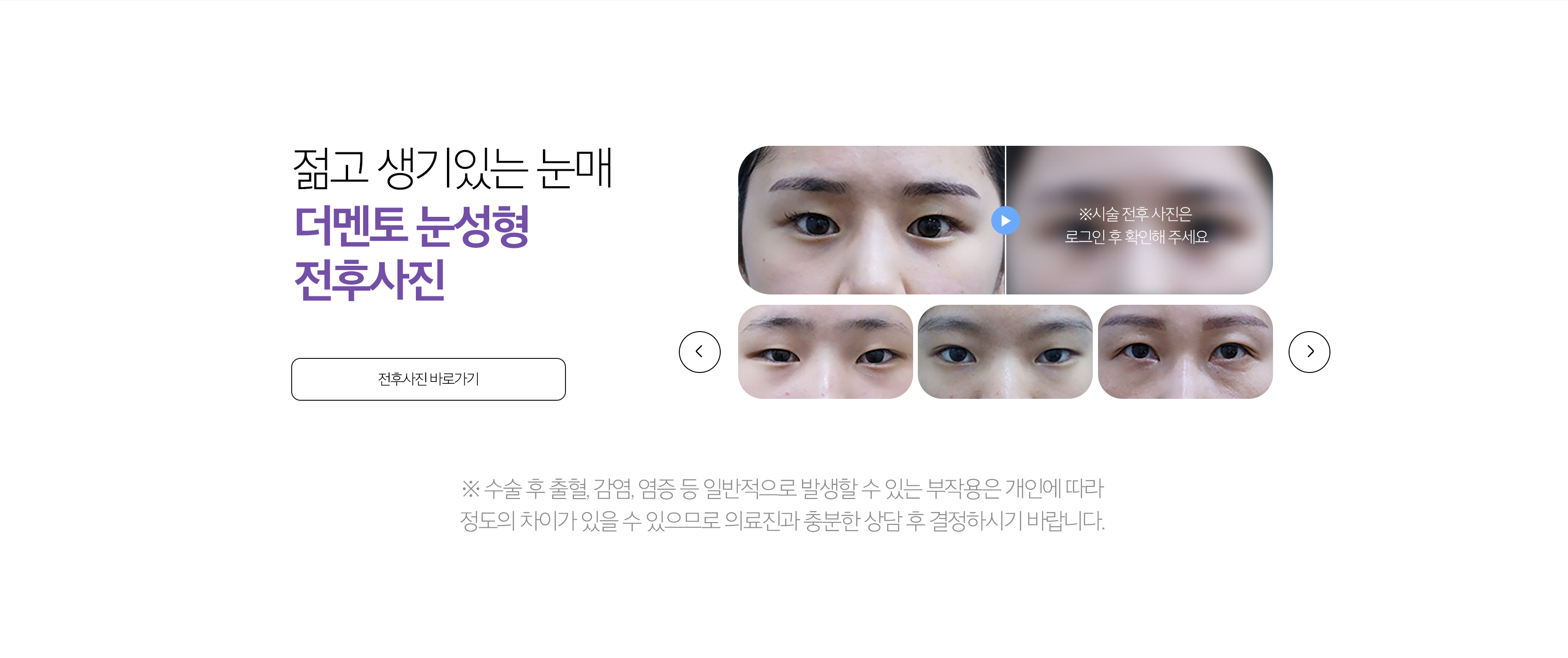Click the white play triangle on the divider

click(1006, 220)
